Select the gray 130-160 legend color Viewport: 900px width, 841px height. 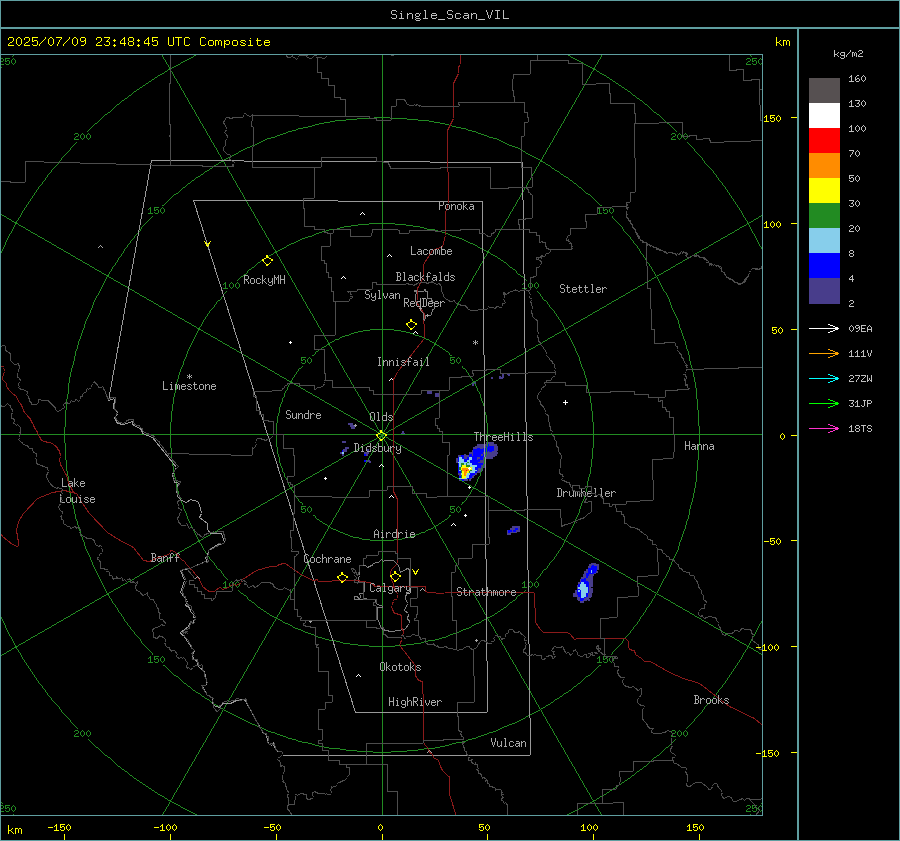(824, 91)
